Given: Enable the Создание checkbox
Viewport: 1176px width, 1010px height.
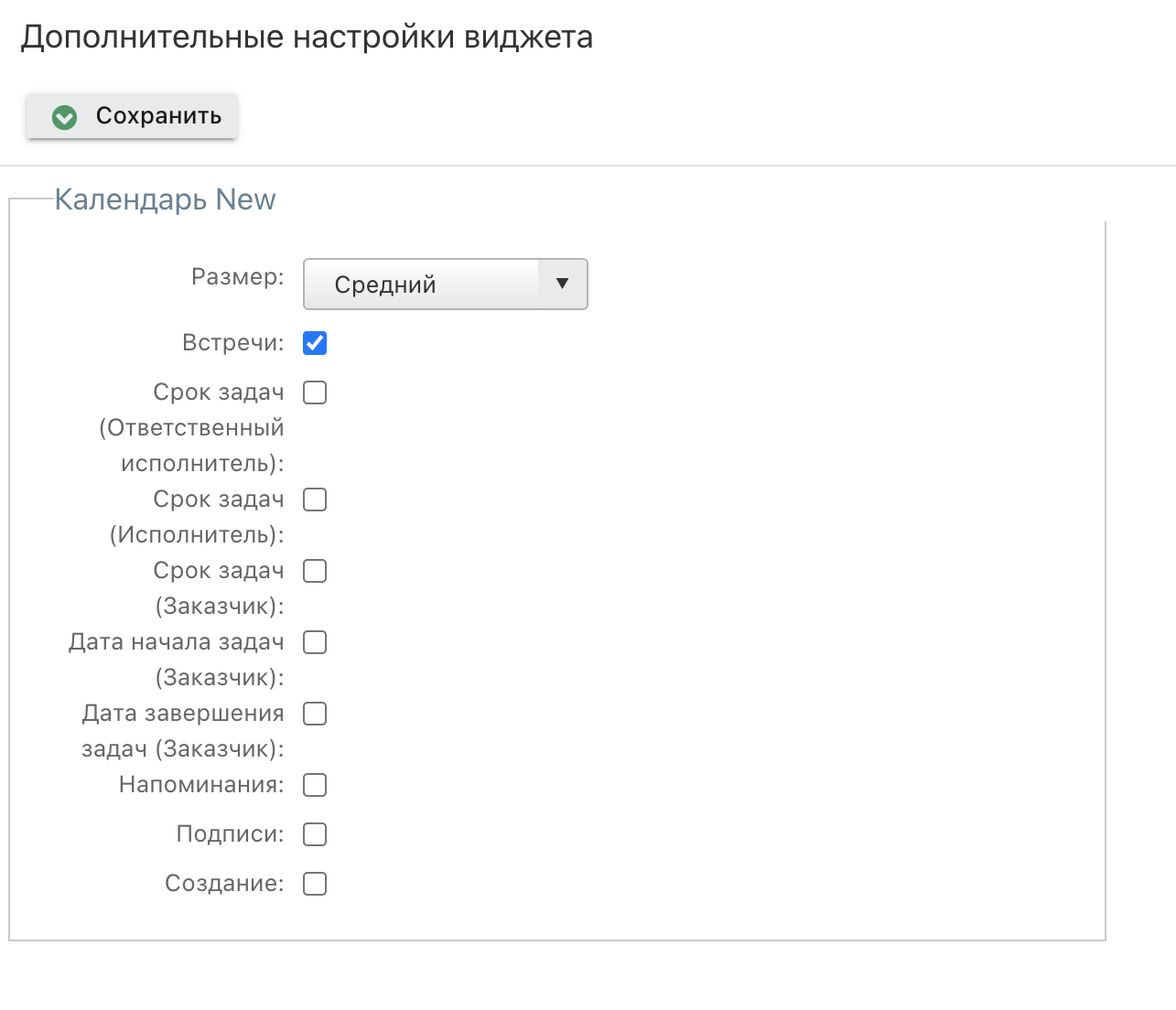Looking at the screenshot, I should click(315, 884).
